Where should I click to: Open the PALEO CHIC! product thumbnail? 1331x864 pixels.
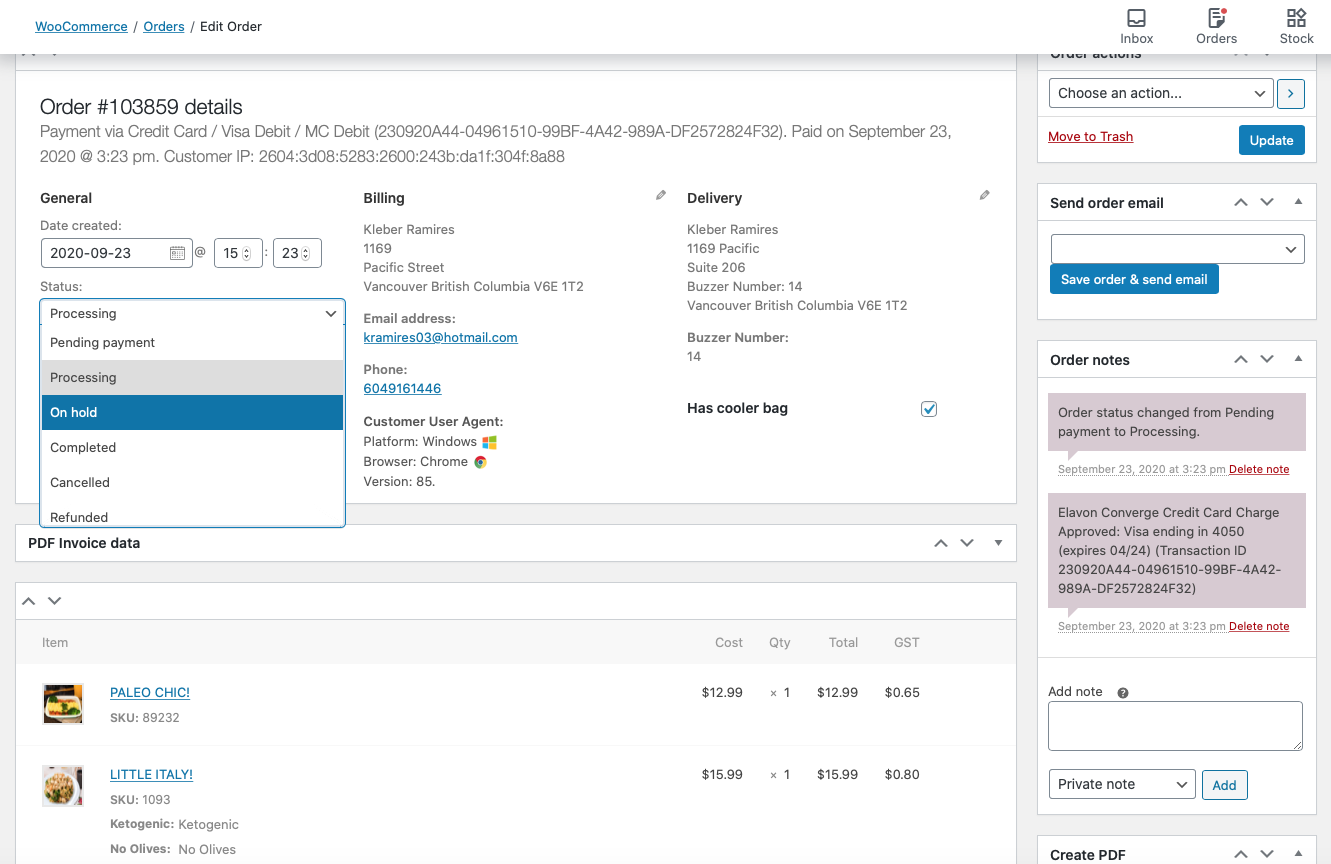coord(63,704)
